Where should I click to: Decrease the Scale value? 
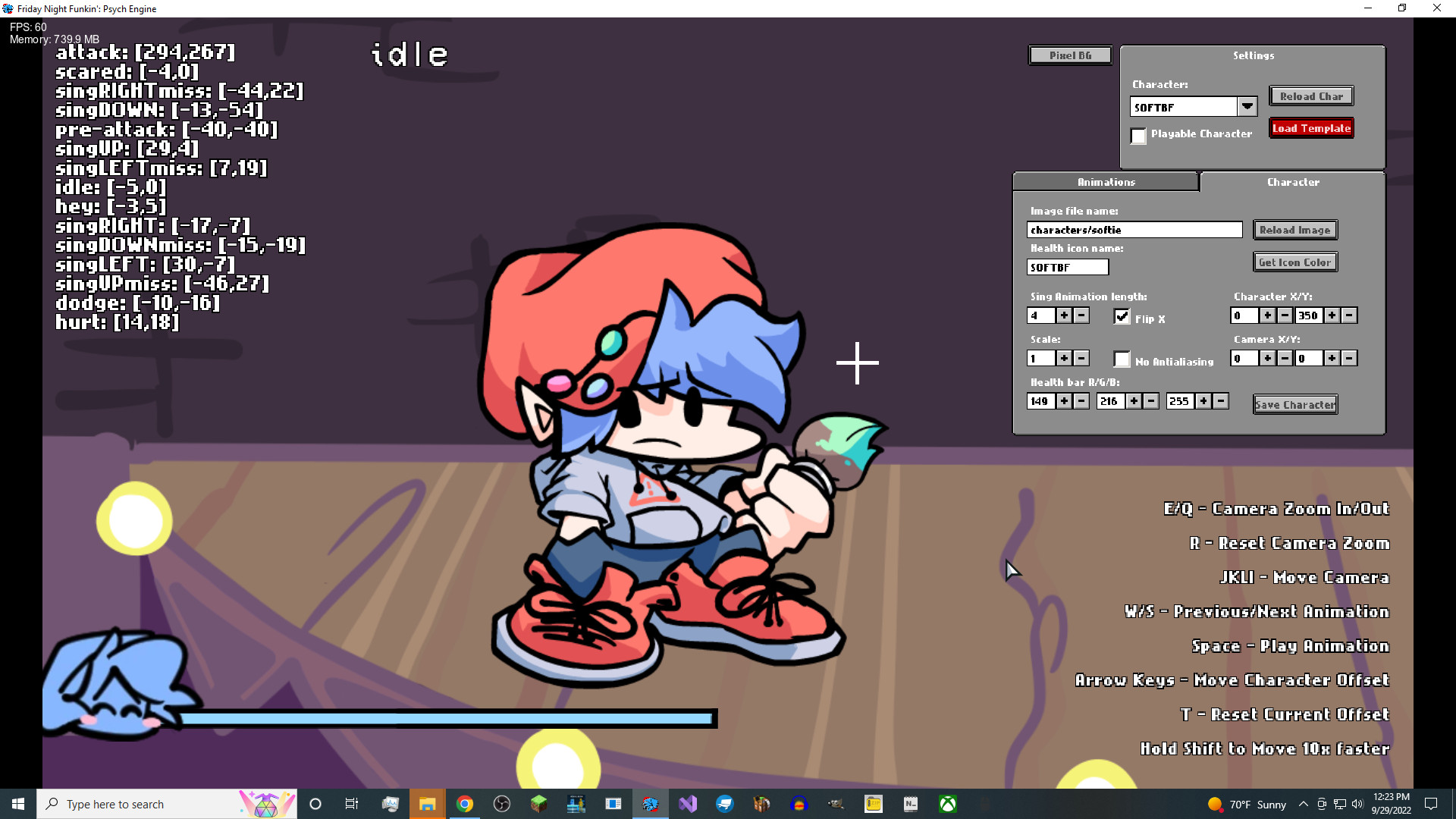(x=1081, y=358)
